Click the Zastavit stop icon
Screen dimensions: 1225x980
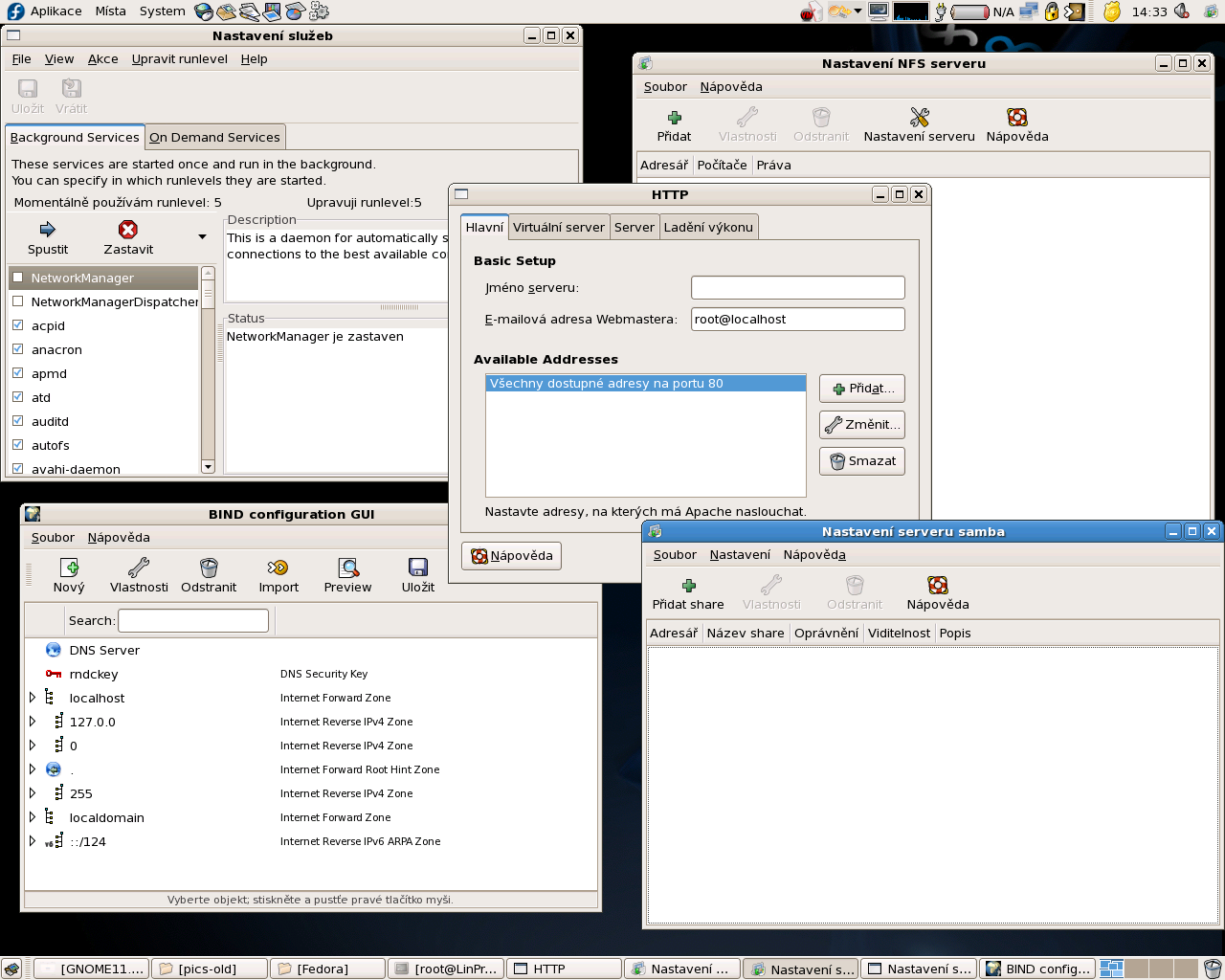click(x=128, y=230)
